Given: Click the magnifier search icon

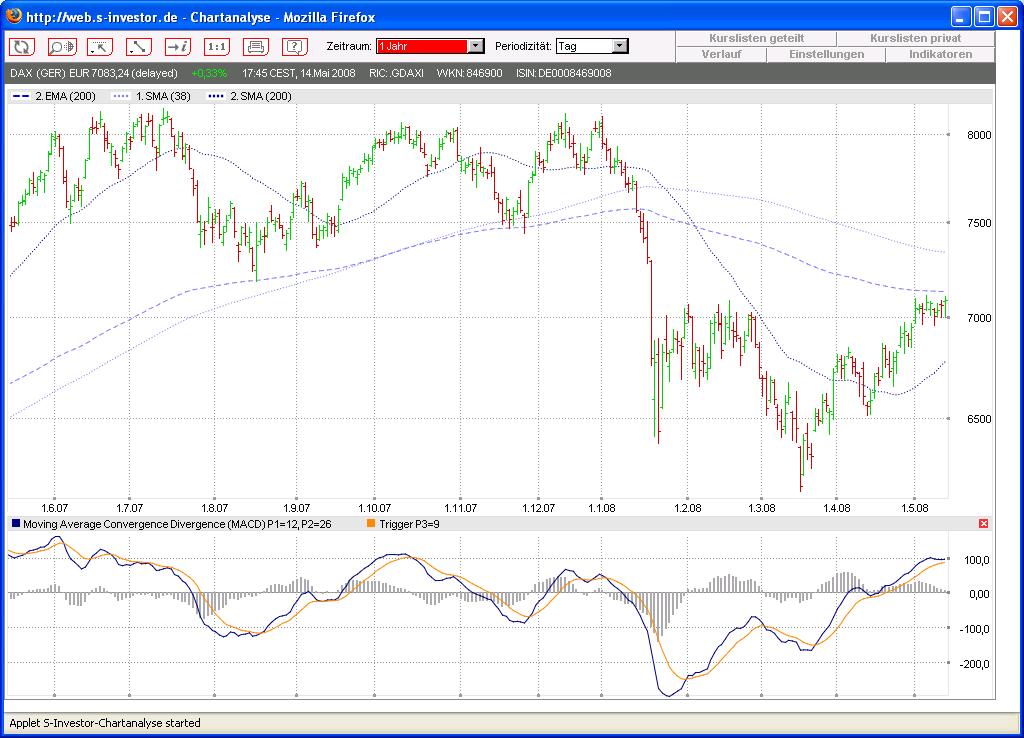Looking at the screenshot, I should pos(62,46).
